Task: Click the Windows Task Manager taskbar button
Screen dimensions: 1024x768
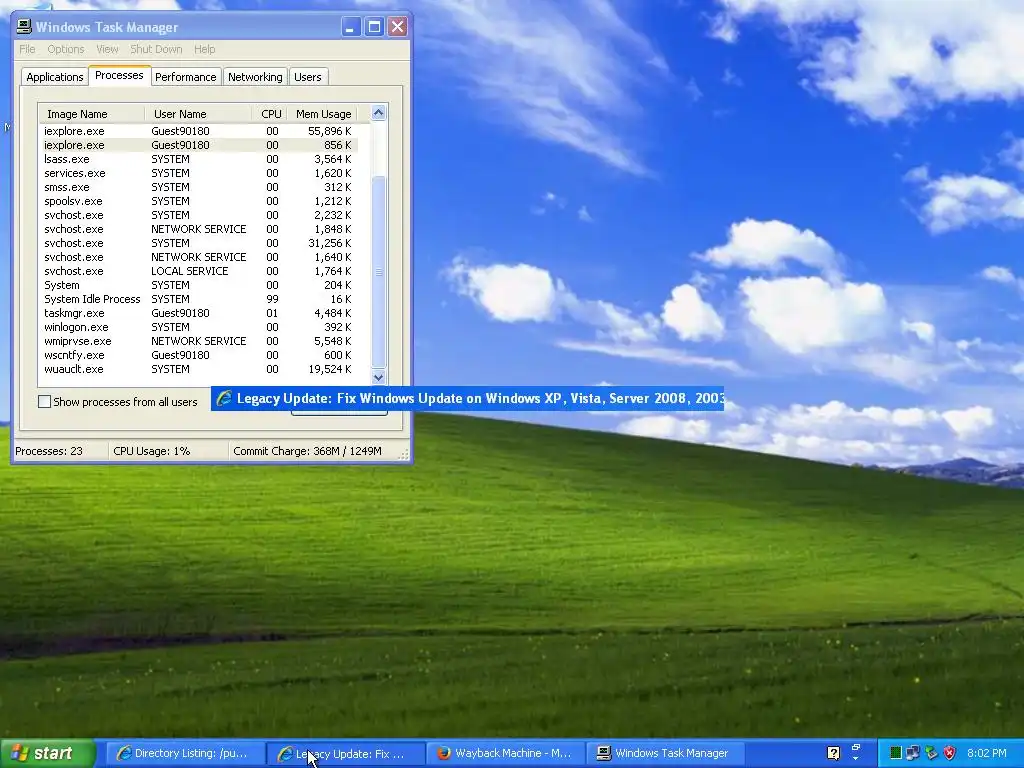Action: point(664,753)
